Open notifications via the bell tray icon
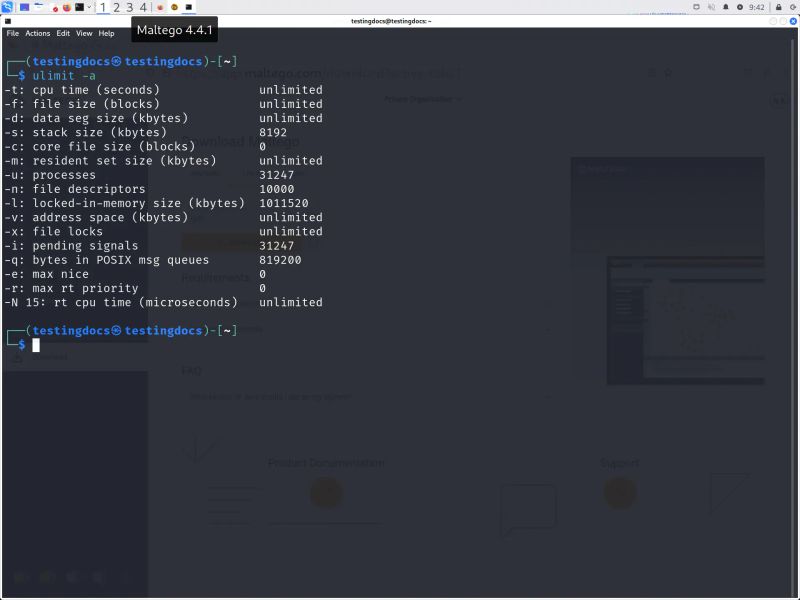 click(x=725, y=5)
